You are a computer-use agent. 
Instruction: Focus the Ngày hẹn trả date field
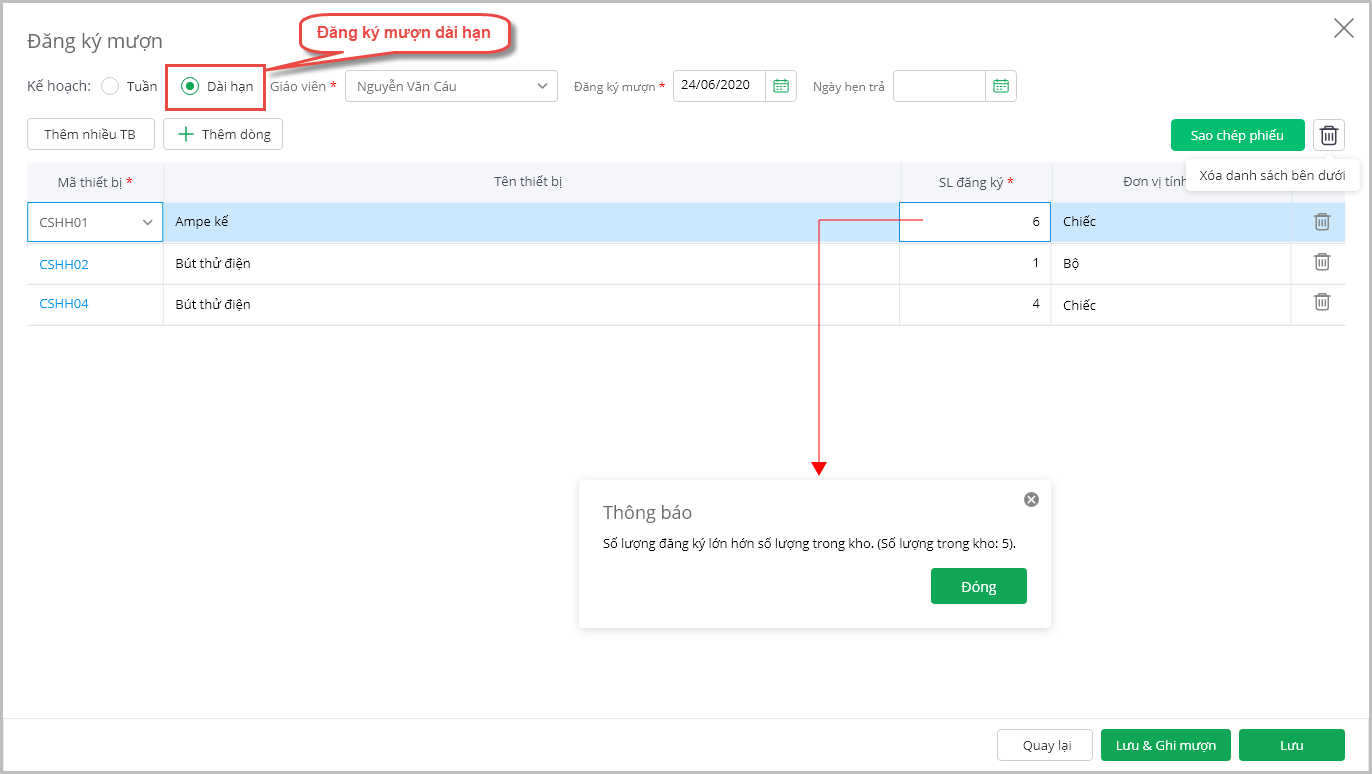pyautogui.click(x=939, y=86)
